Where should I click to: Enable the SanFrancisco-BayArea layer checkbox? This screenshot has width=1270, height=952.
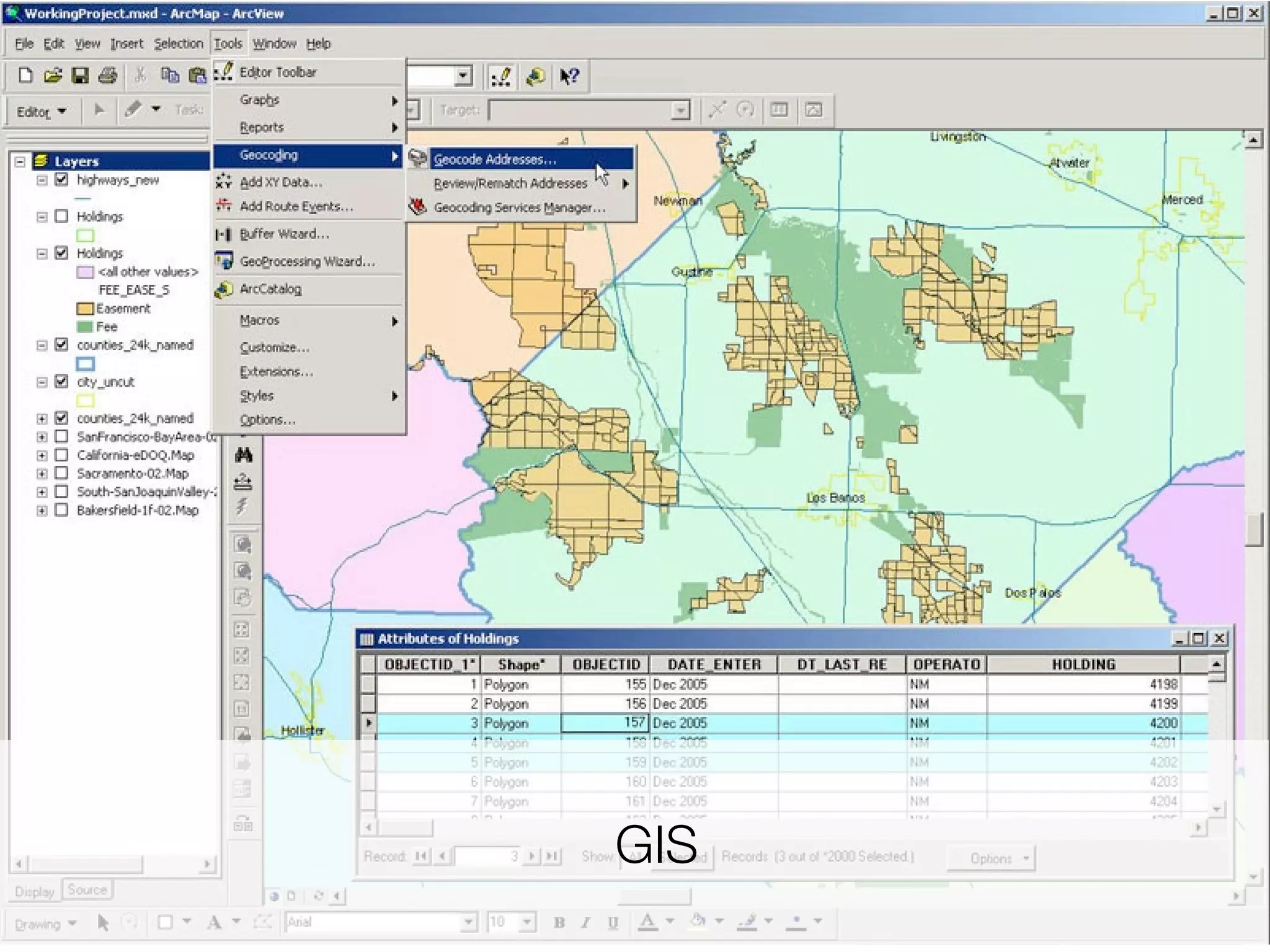61,436
